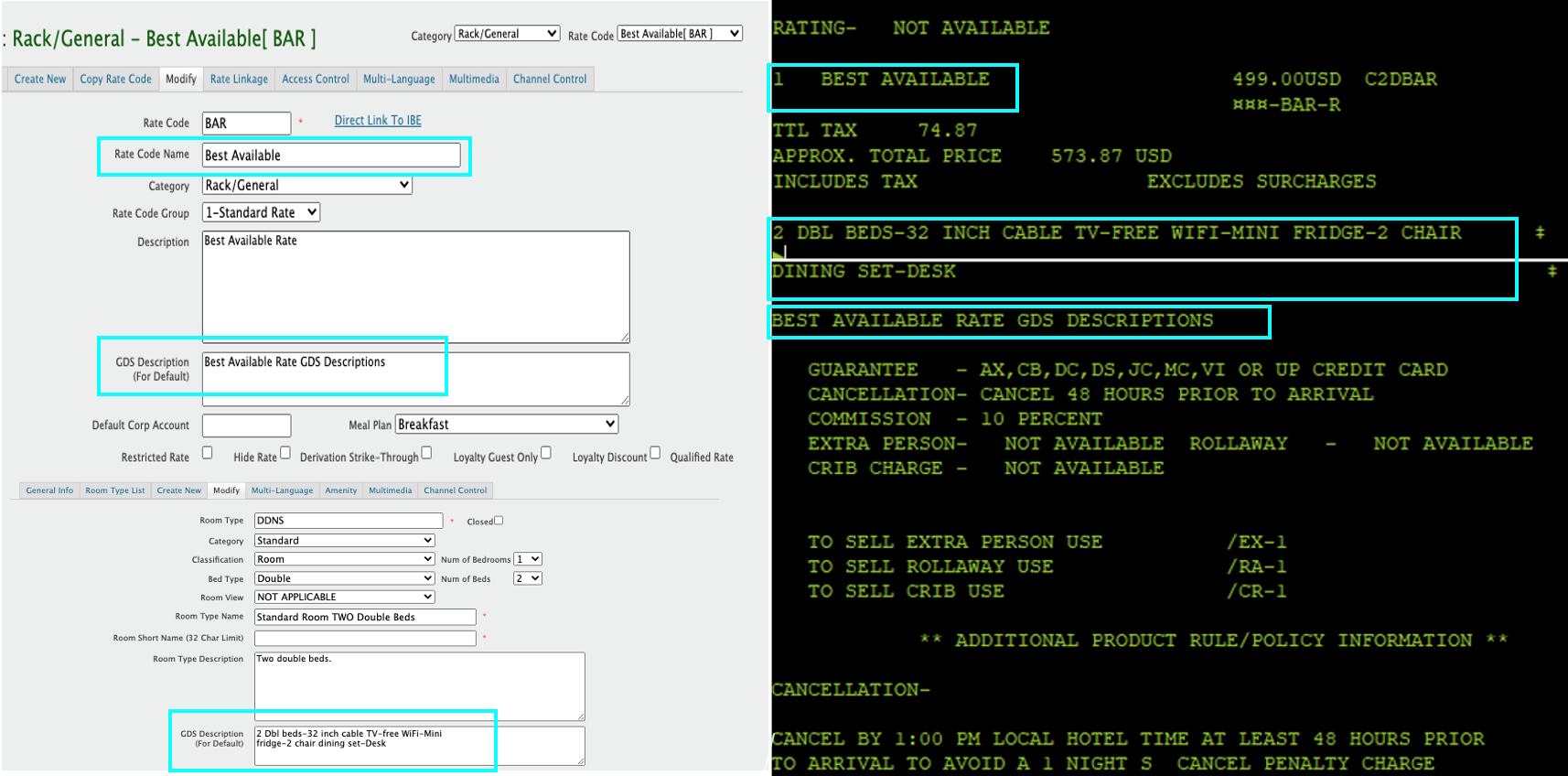Viewport: 1568px width, 776px height.
Task: Click the 499.00USD rate in terminal
Action: 1287,80
